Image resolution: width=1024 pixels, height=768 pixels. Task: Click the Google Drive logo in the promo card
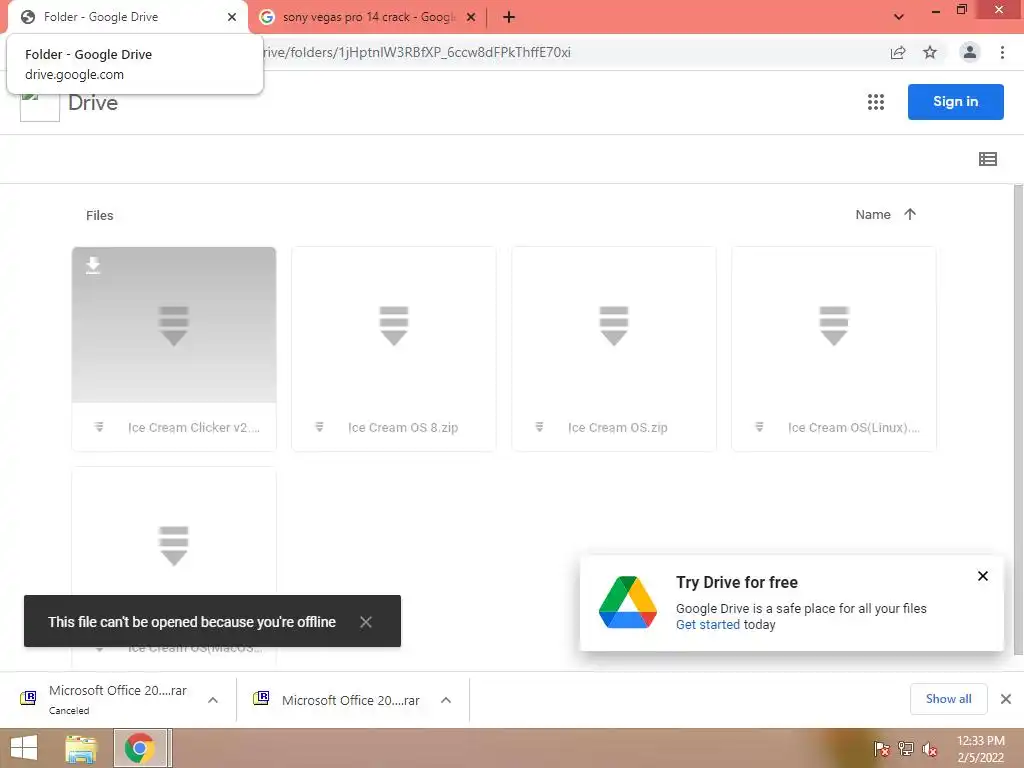click(x=628, y=602)
